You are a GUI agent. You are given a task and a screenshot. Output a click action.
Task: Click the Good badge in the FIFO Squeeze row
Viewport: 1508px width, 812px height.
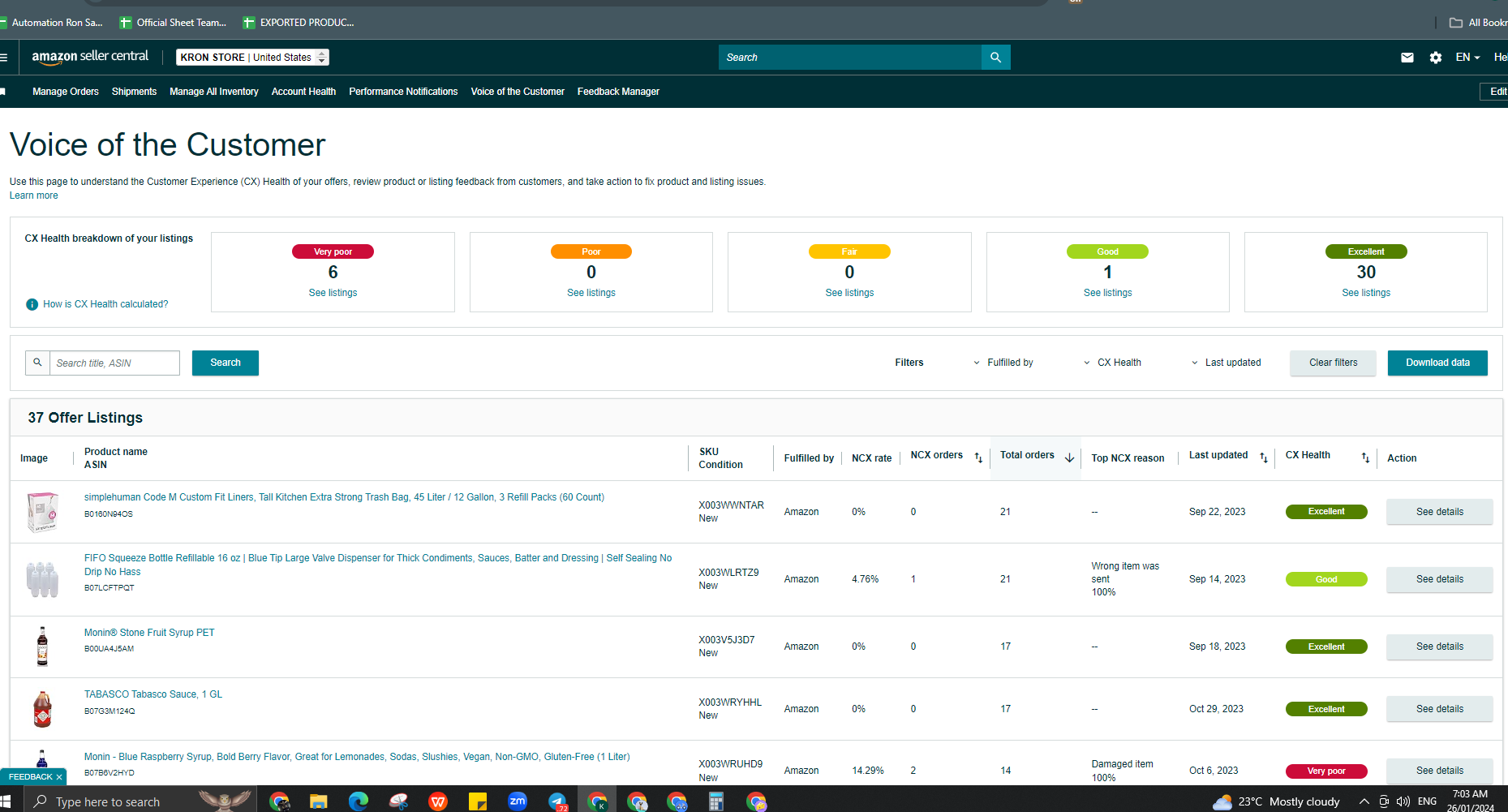(x=1326, y=579)
